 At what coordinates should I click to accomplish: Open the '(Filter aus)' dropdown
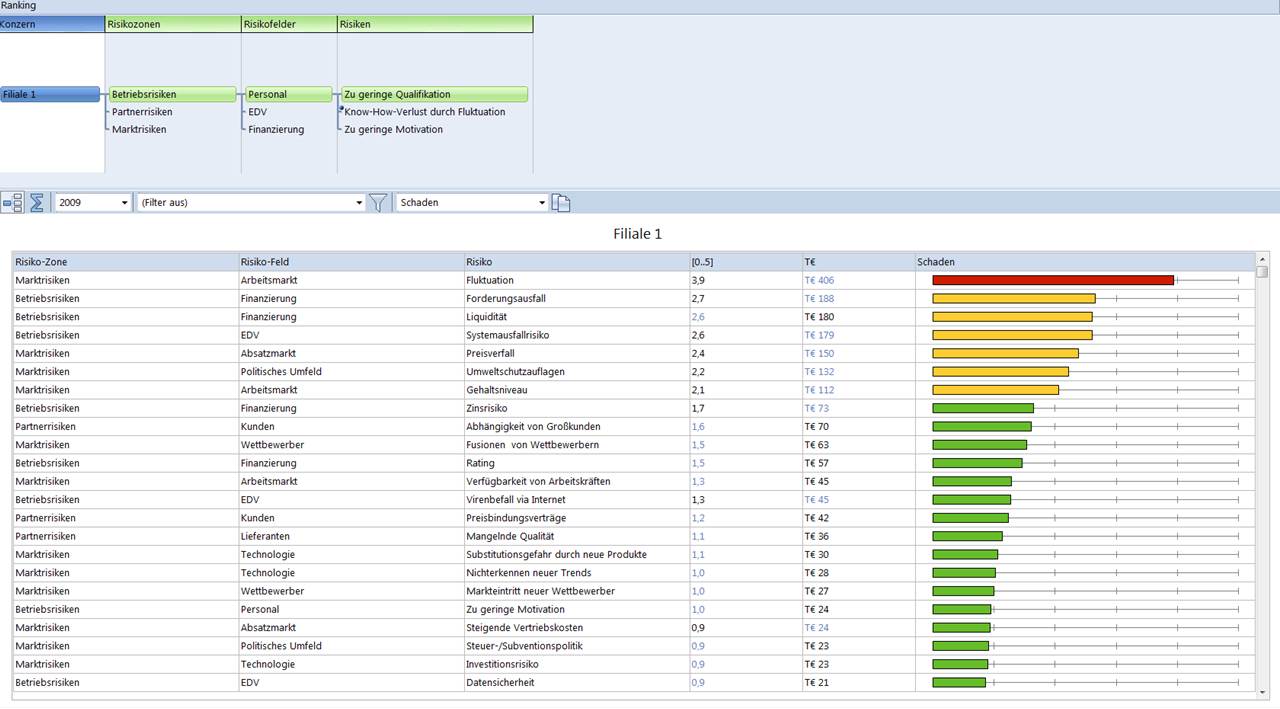[x=251, y=202]
